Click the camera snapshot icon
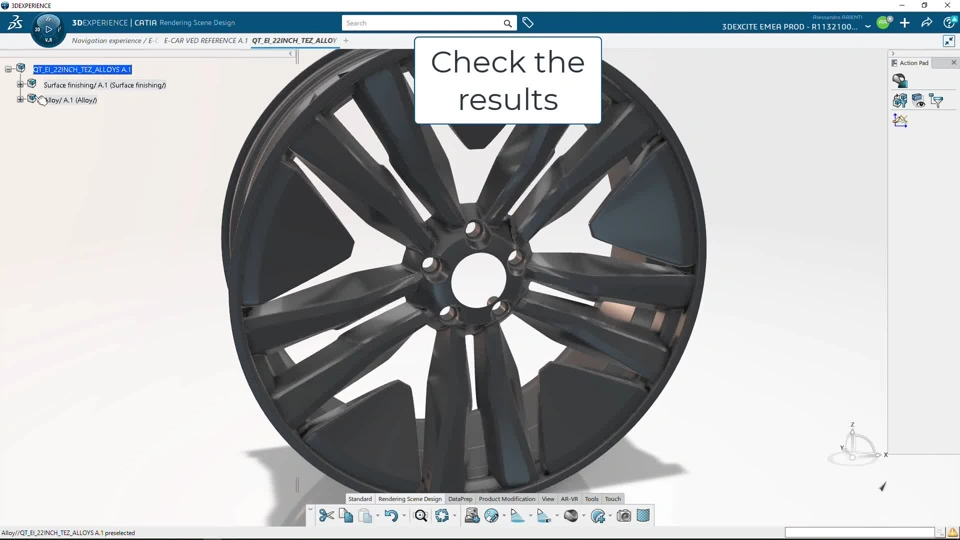 624,516
